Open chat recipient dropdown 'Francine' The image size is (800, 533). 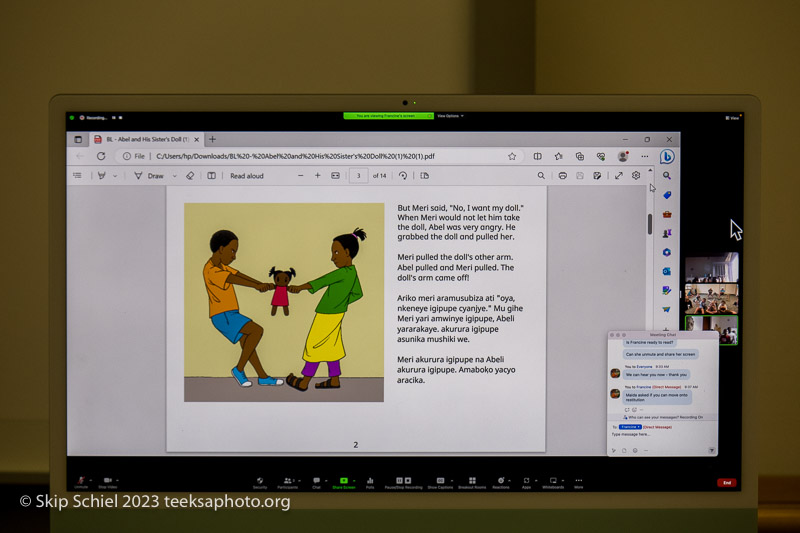click(x=630, y=427)
